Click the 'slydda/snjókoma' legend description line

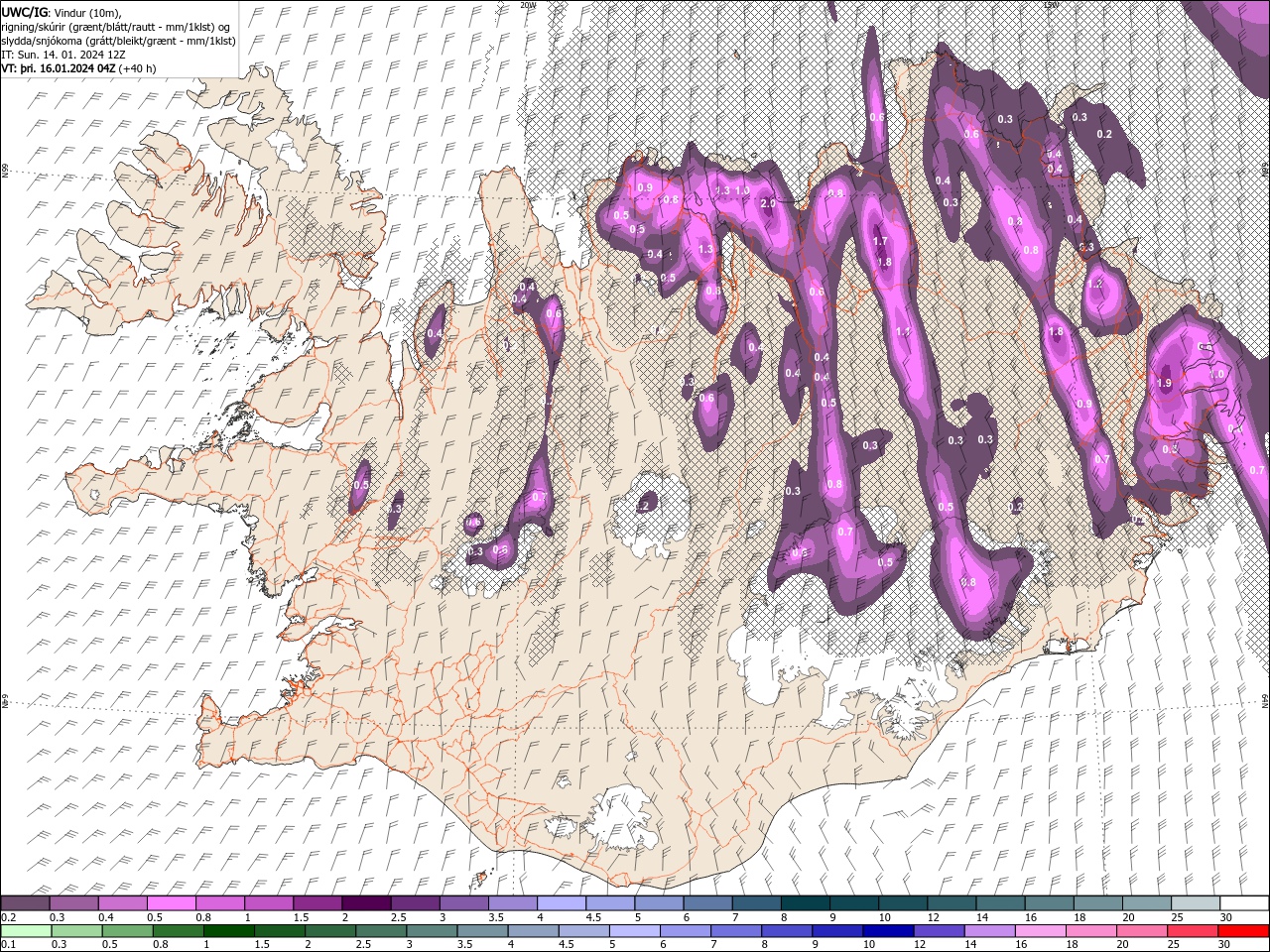coord(118,41)
